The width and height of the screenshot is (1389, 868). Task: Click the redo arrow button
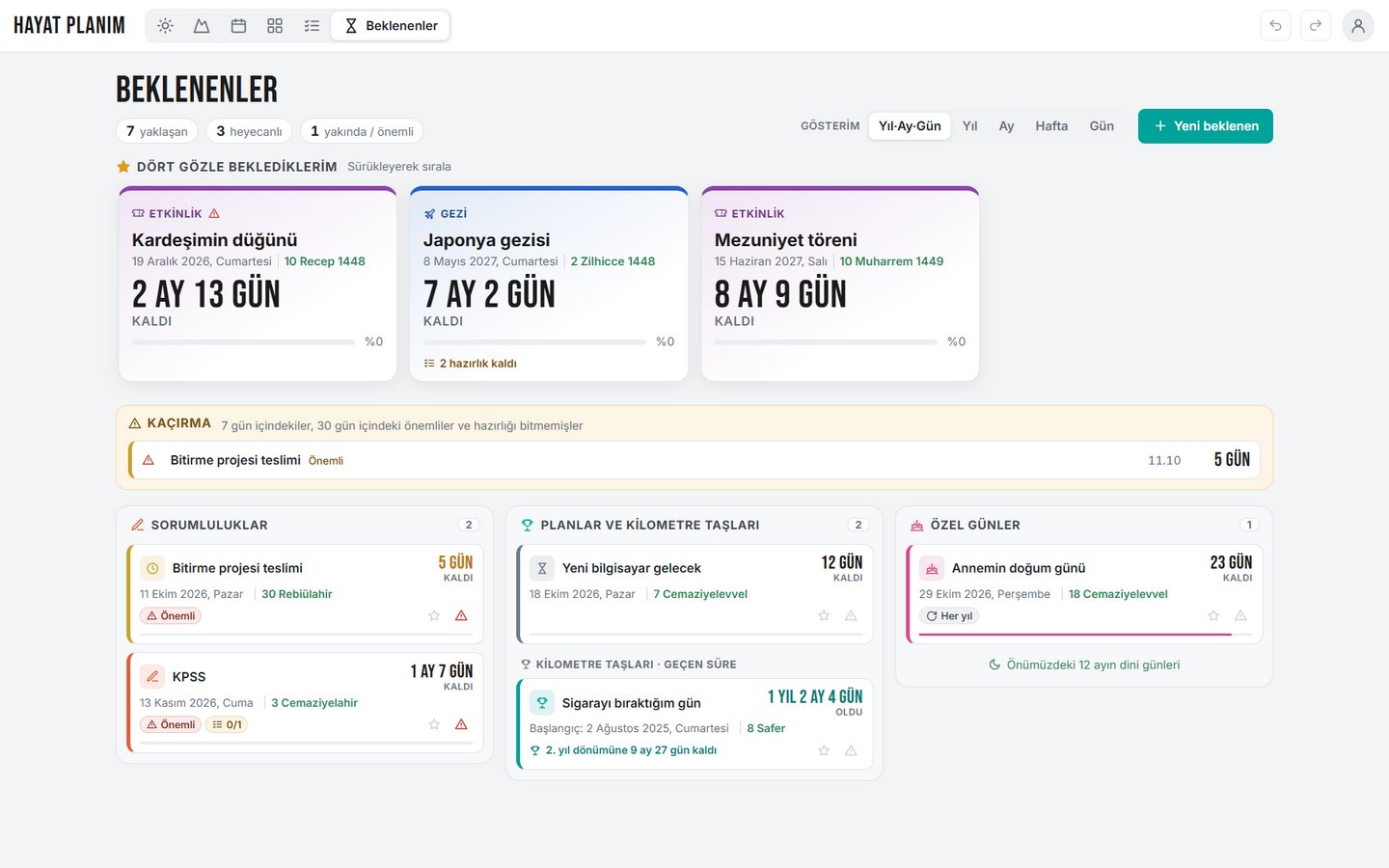click(1316, 26)
